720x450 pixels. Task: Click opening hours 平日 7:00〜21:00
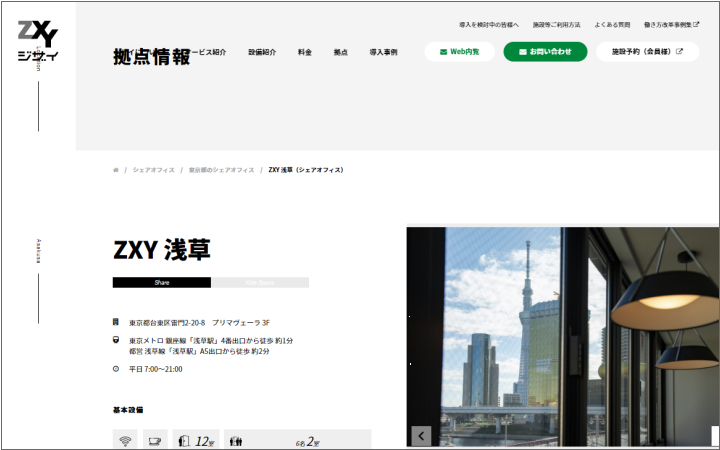click(156, 369)
